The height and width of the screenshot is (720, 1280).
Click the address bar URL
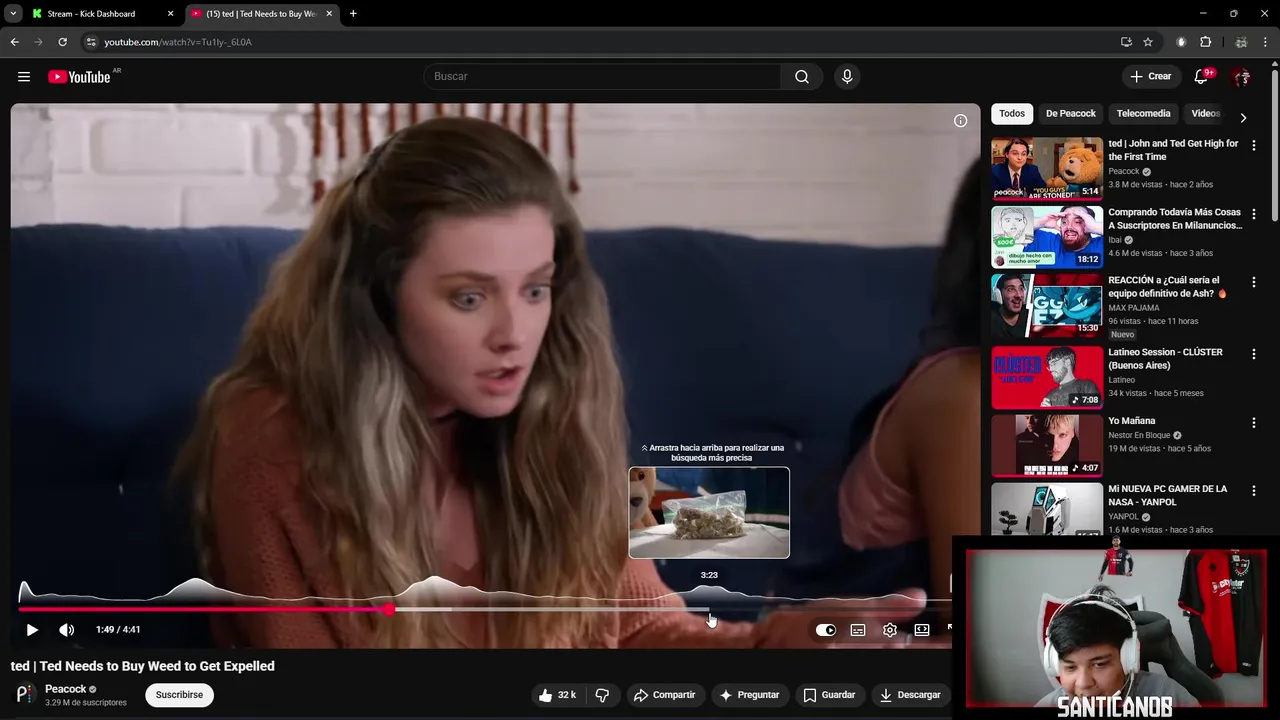coord(178,42)
